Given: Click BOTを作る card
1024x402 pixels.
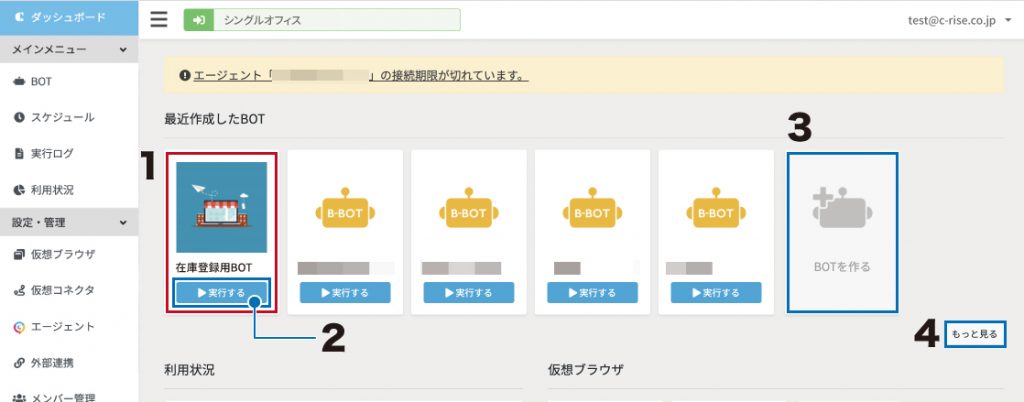Looking at the screenshot, I should (x=842, y=232).
